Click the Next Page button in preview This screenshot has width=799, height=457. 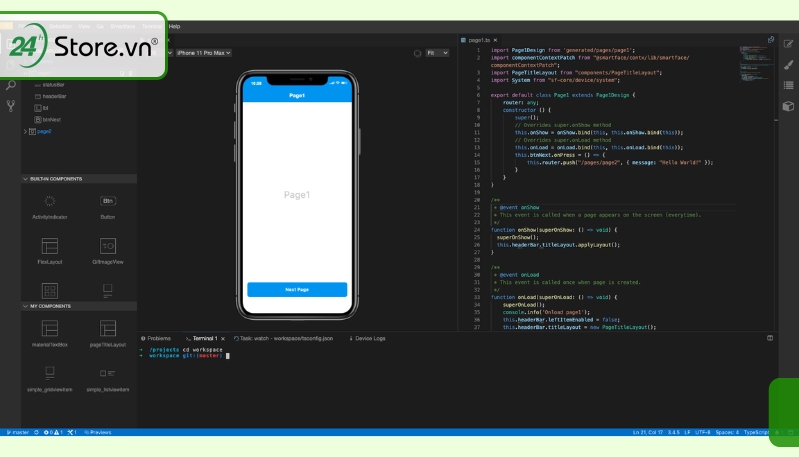tap(297, 289)
